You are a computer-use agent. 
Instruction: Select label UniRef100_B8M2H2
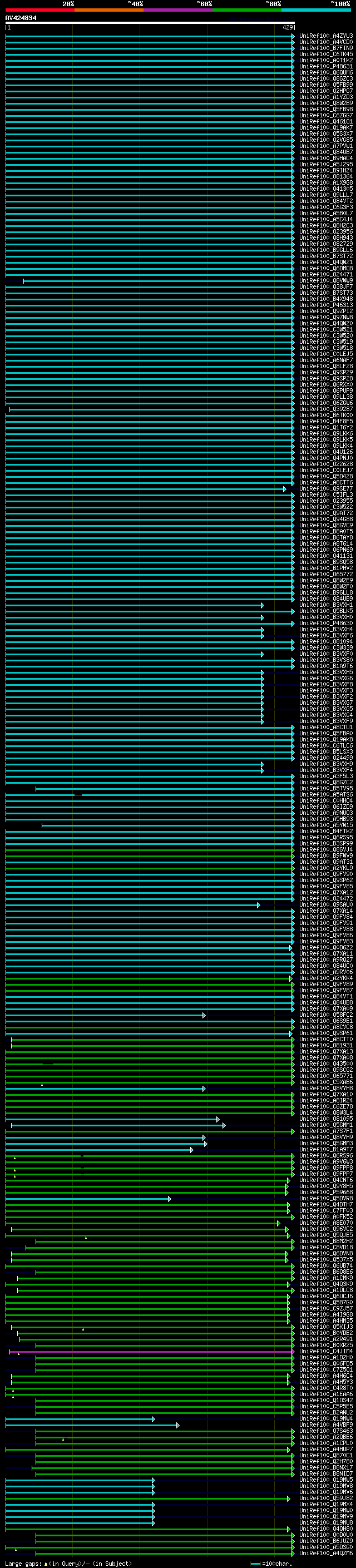click(326, 1241)
